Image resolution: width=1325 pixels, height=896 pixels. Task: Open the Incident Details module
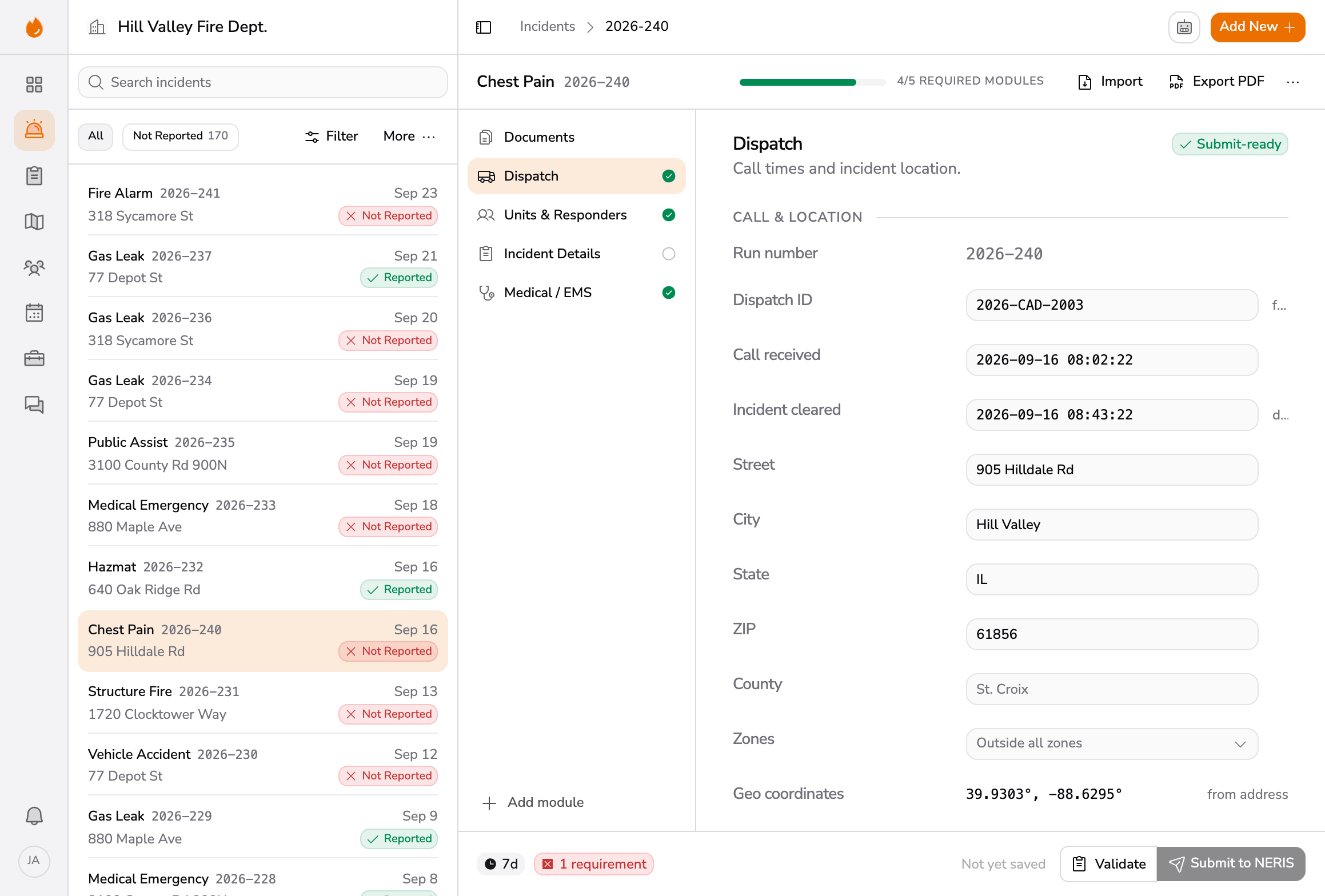577,254
